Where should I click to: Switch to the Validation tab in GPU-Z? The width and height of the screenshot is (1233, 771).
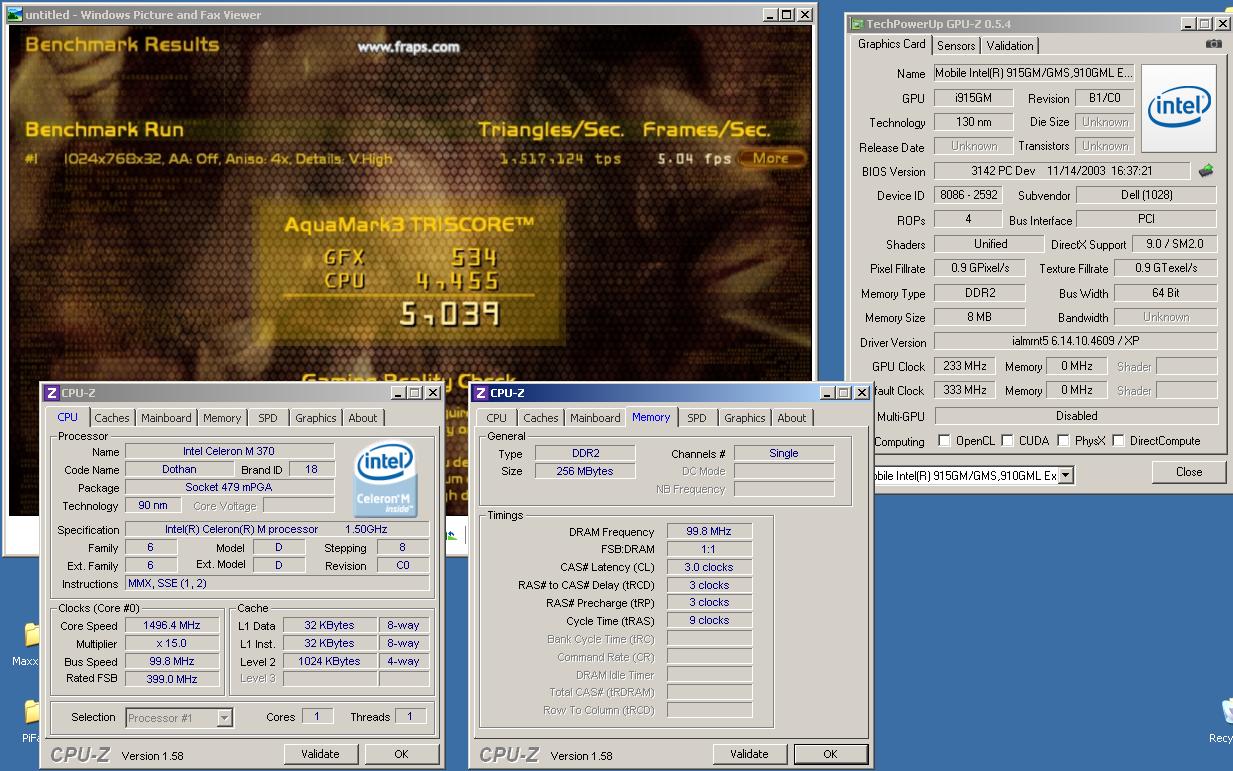pos(1010,46)
